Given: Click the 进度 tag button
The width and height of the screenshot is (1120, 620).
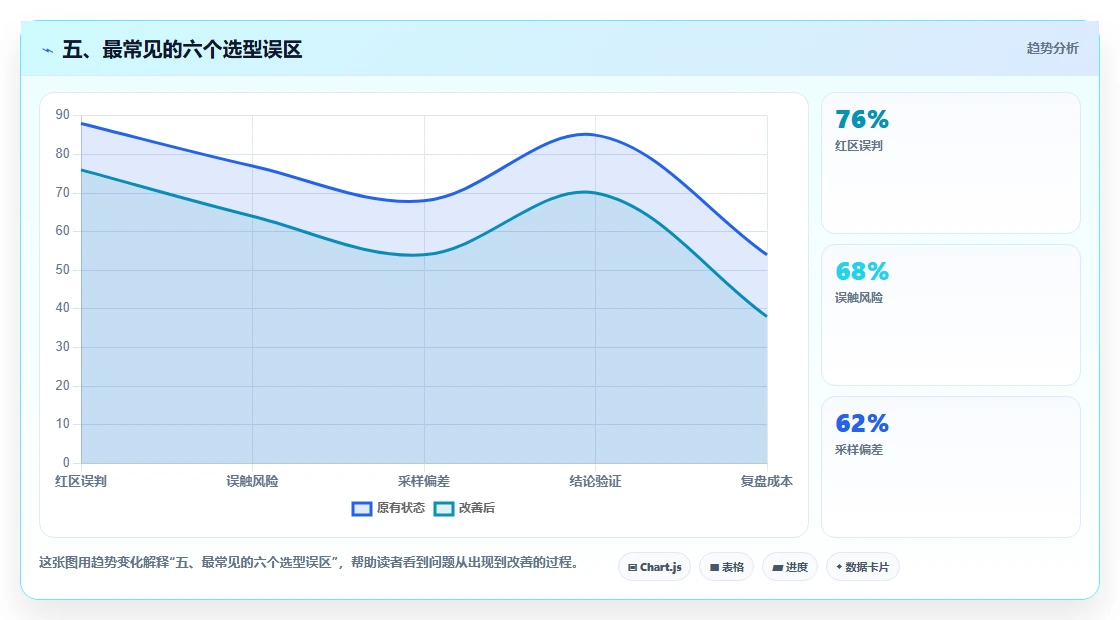Looking at the screenshot, I should [790, 567].
